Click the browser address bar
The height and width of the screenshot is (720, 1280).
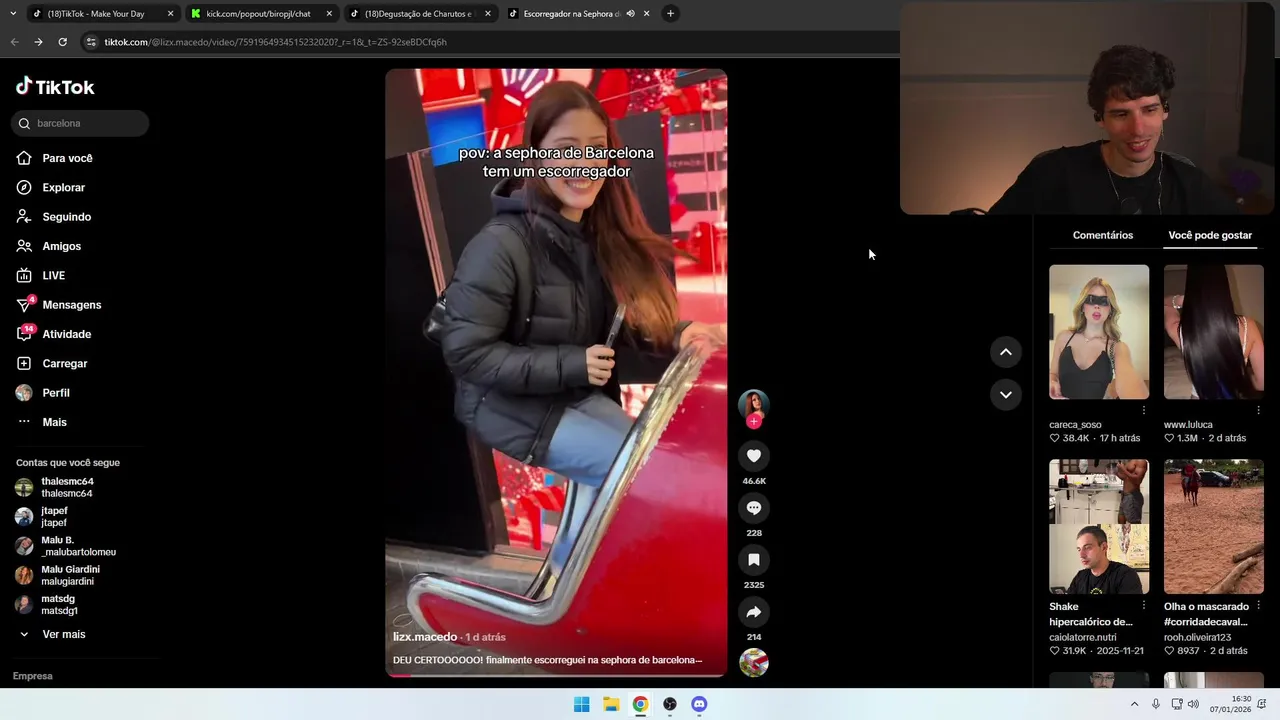tap(490, 42)
